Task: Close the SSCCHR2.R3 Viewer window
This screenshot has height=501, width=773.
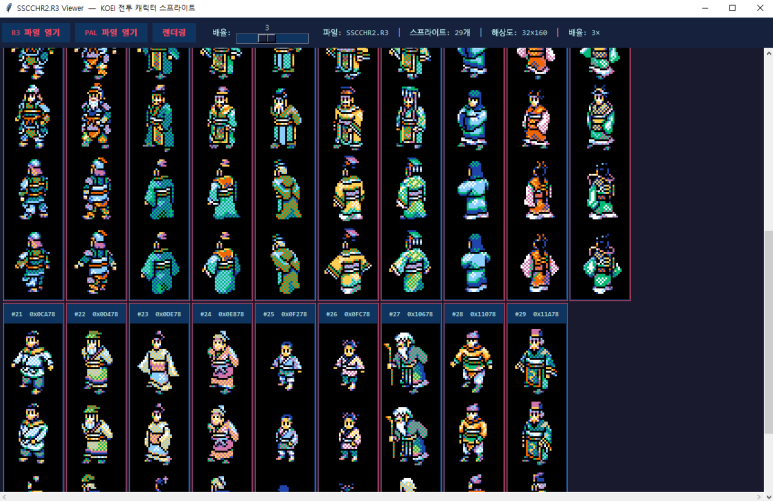Action: point(760,8)
